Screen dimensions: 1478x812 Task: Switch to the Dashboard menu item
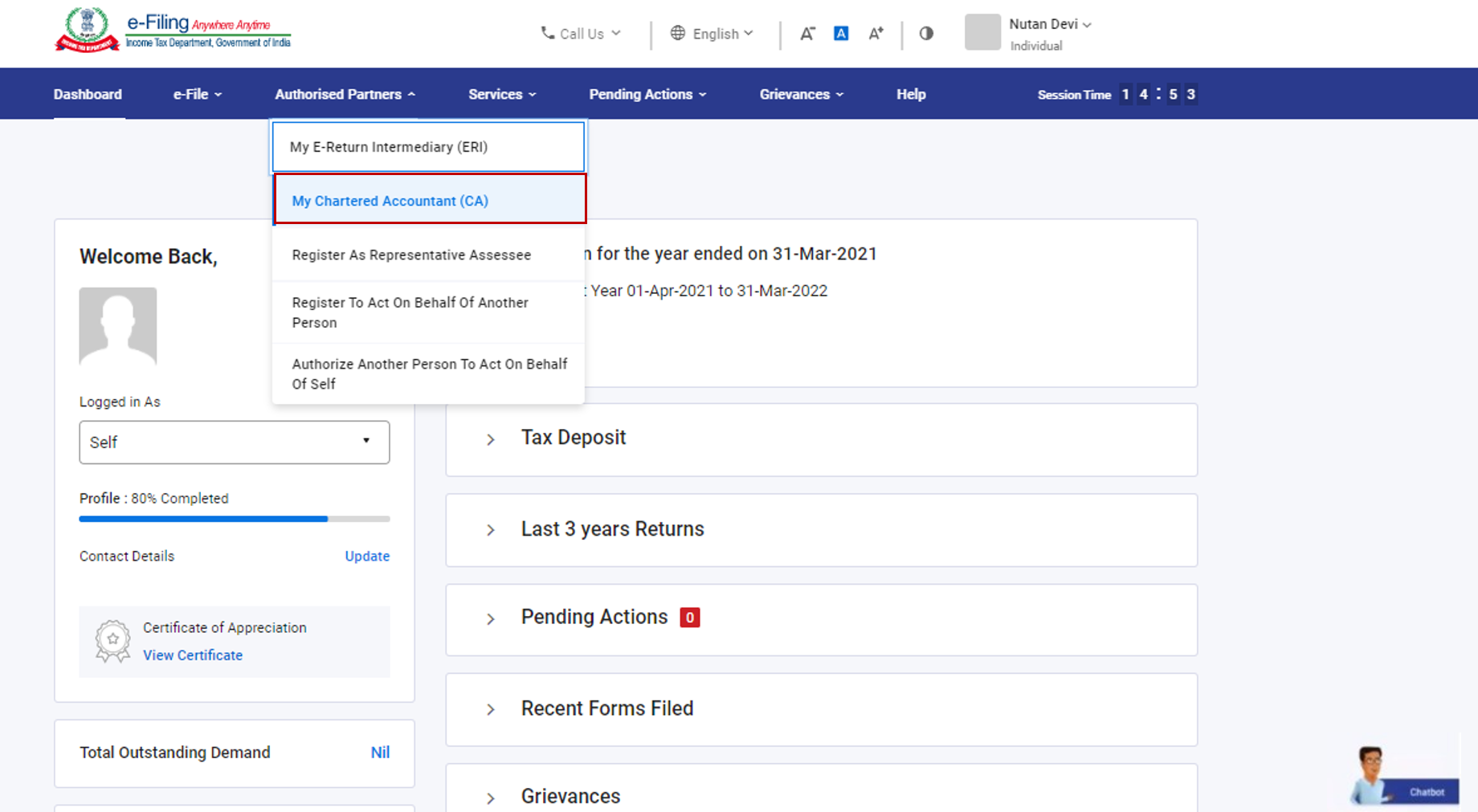click(x=88, y=94)
